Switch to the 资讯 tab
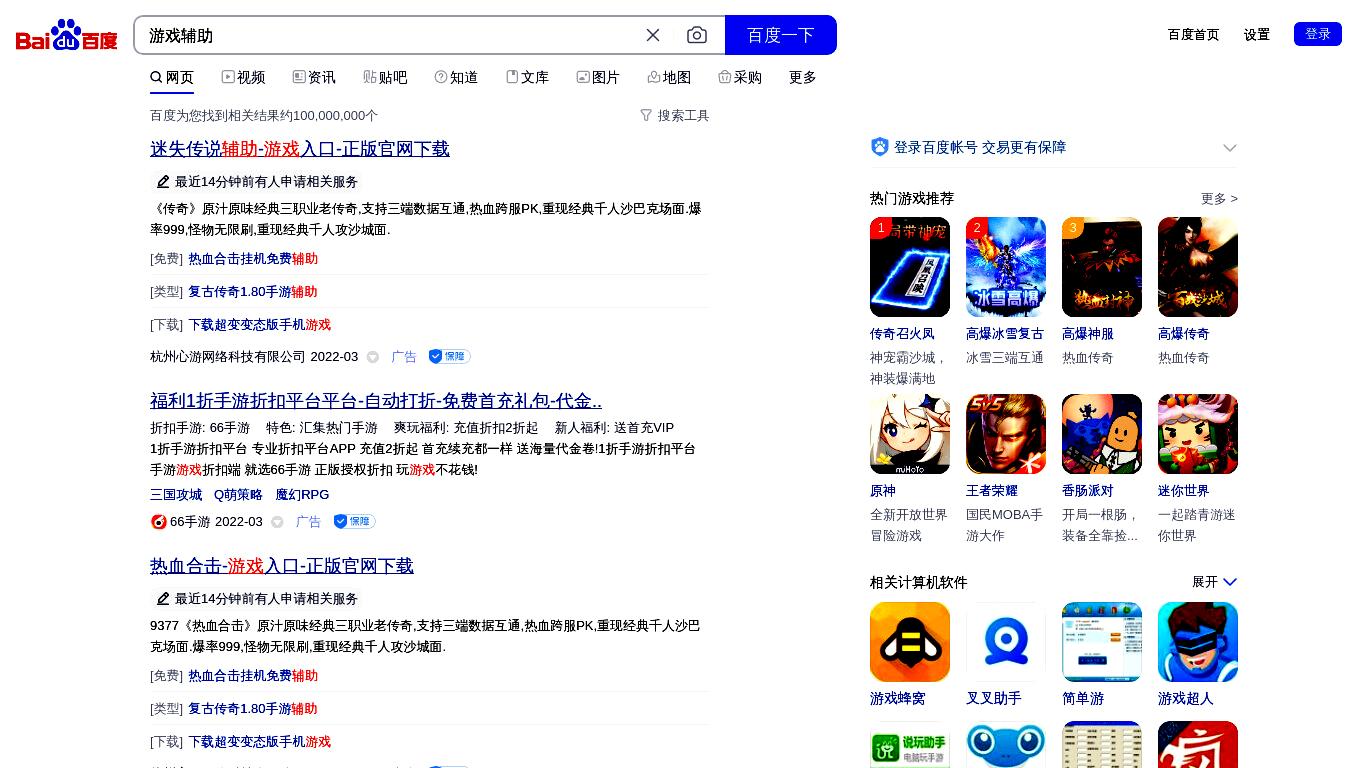The height and width of the screenshot is (768, 1366). [x=314, y=77]
